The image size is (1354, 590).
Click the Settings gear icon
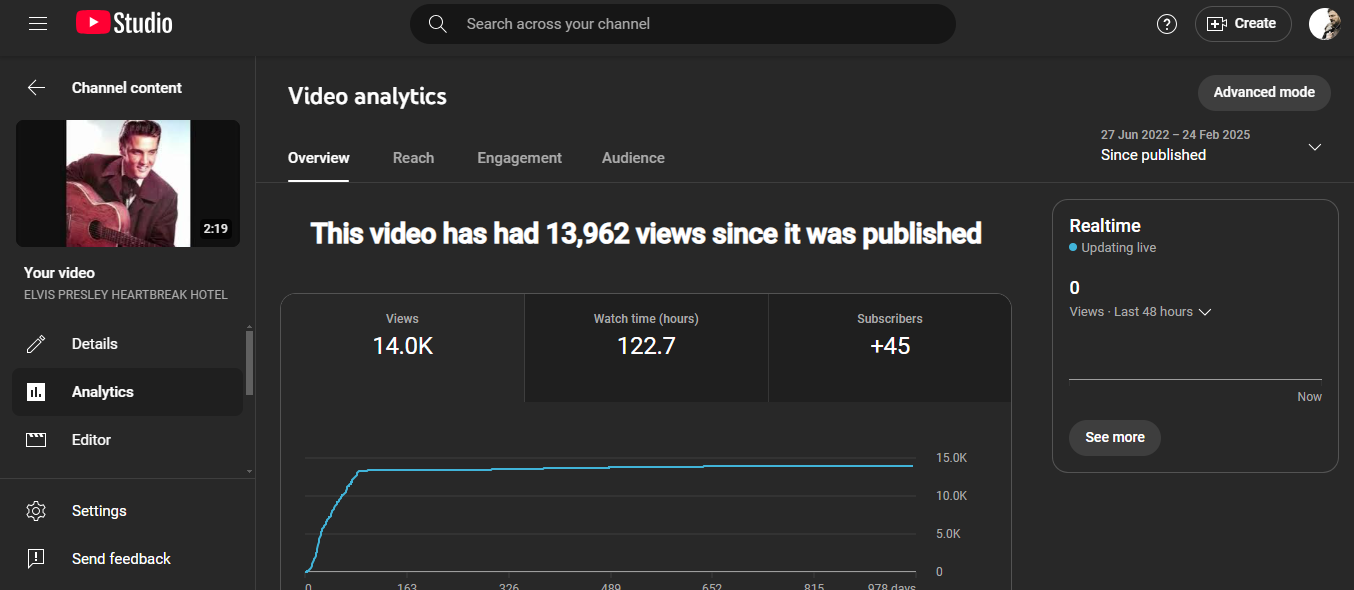36,511
